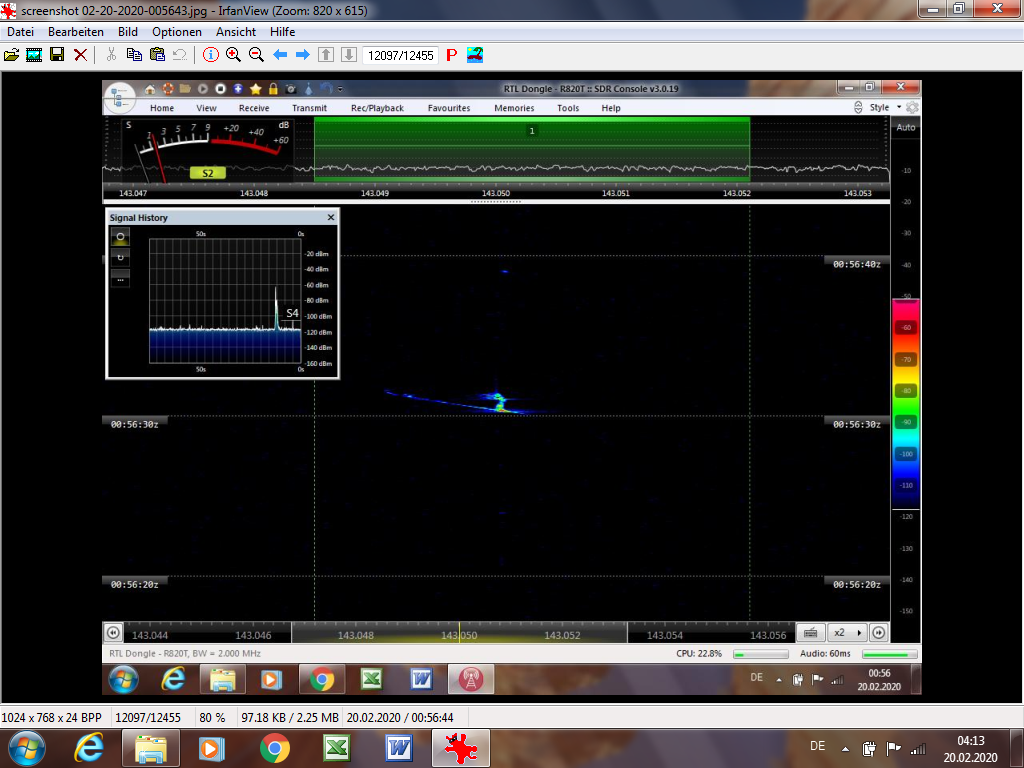Click the rainbow waterfall colour scale bar

tap(906, 404)
